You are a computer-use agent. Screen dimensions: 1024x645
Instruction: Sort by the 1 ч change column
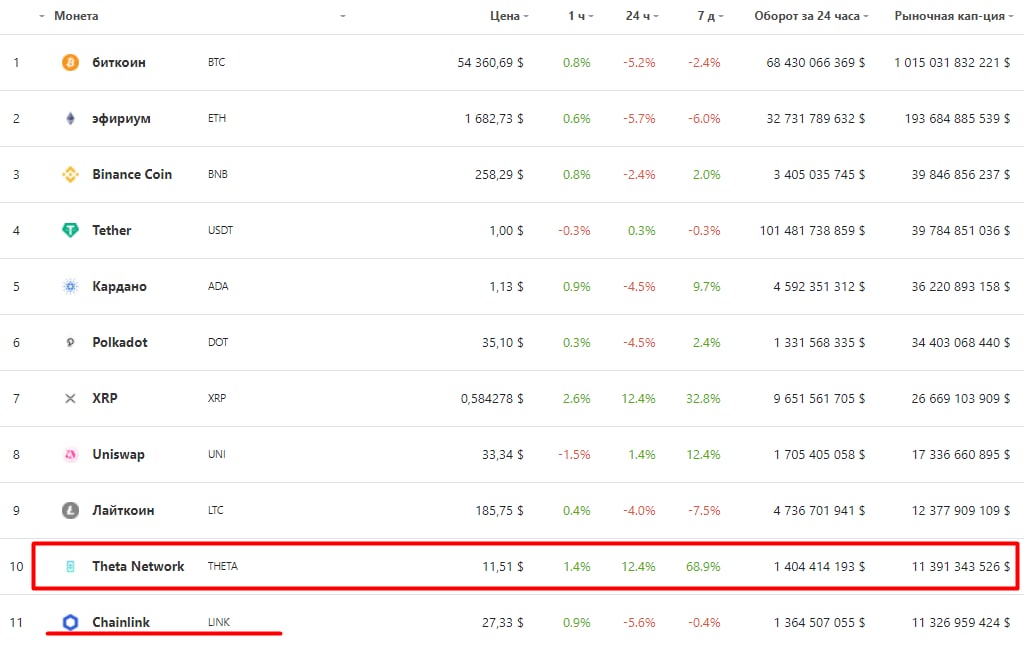[577, 16]
